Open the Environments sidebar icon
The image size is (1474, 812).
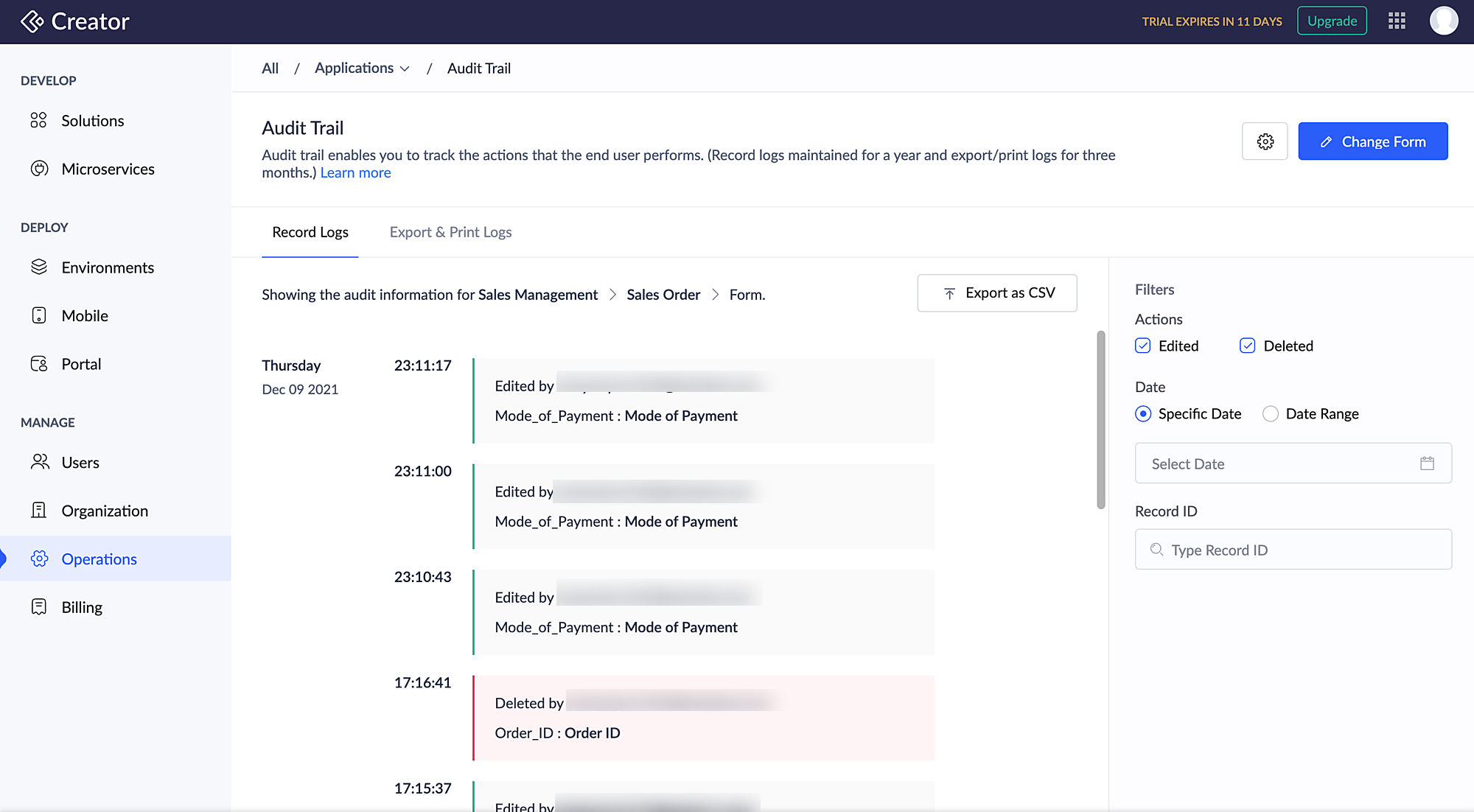click(x=39, y=267)
